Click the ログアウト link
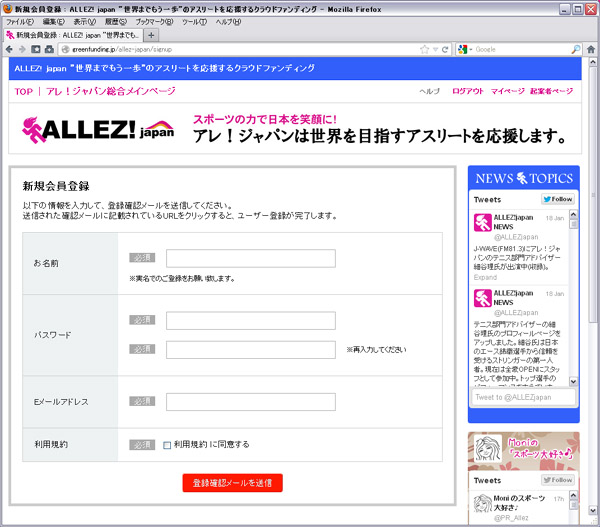 [x=467, y=91]
